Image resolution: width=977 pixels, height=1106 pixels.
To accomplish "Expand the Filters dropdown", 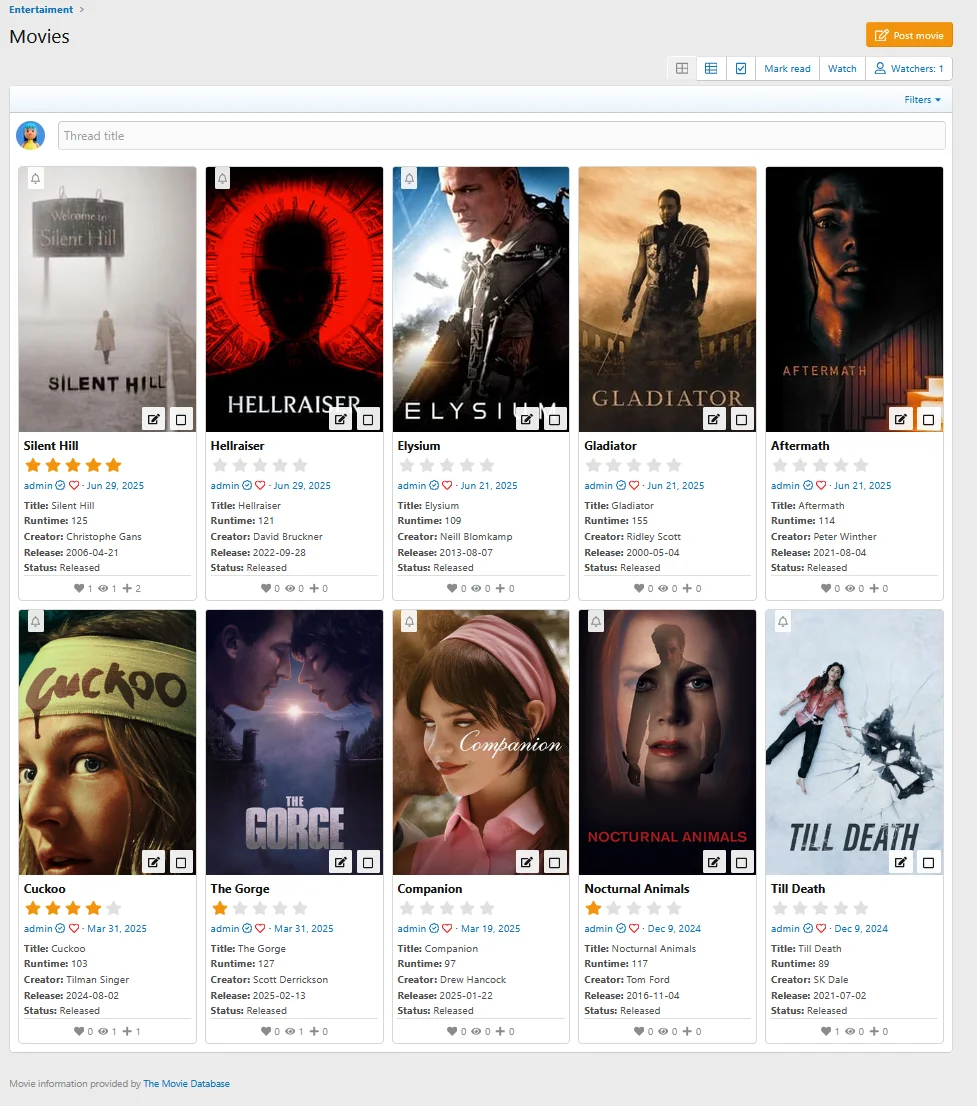I will coord(923,99).
